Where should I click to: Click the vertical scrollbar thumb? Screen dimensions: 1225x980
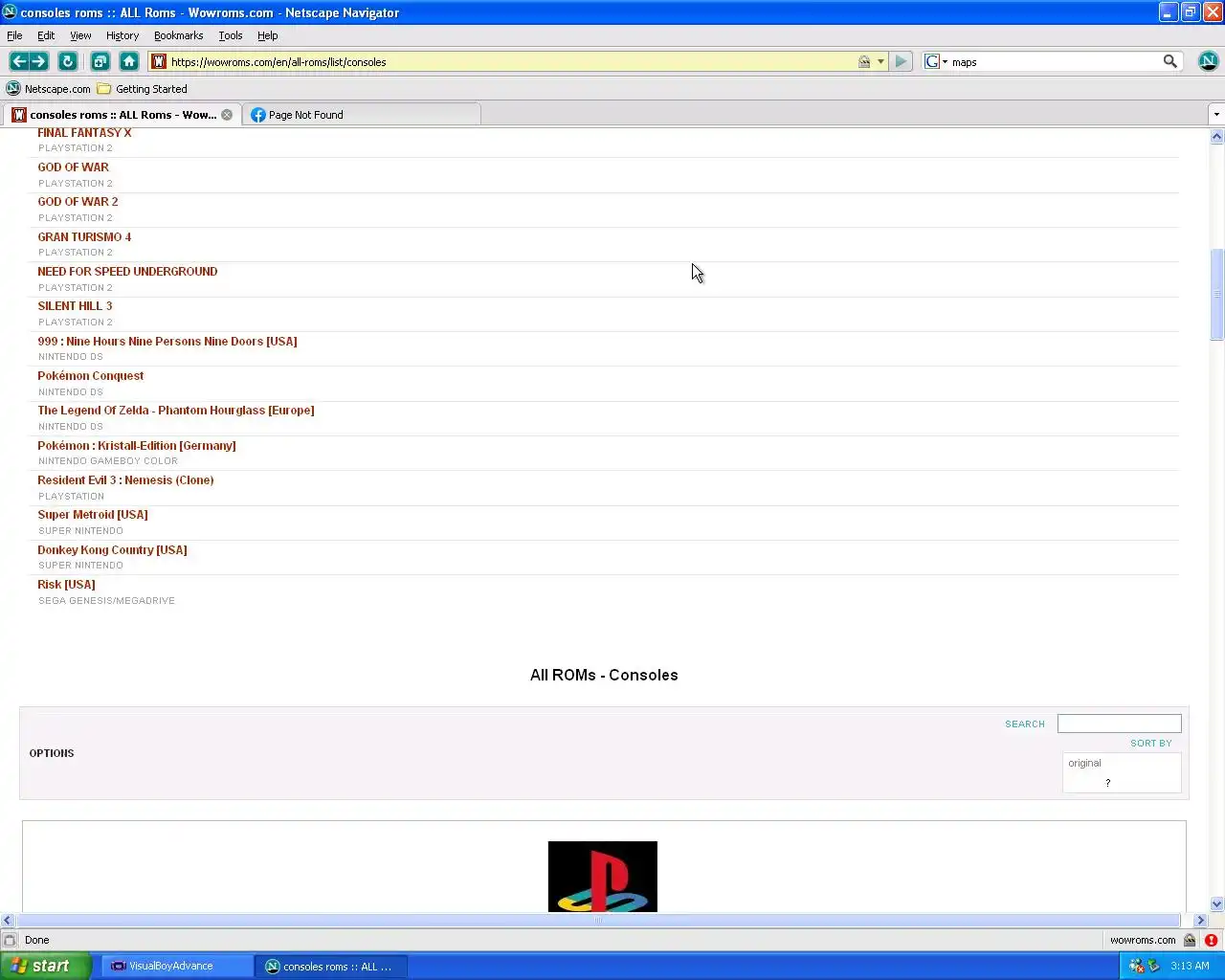(1217, 294)
